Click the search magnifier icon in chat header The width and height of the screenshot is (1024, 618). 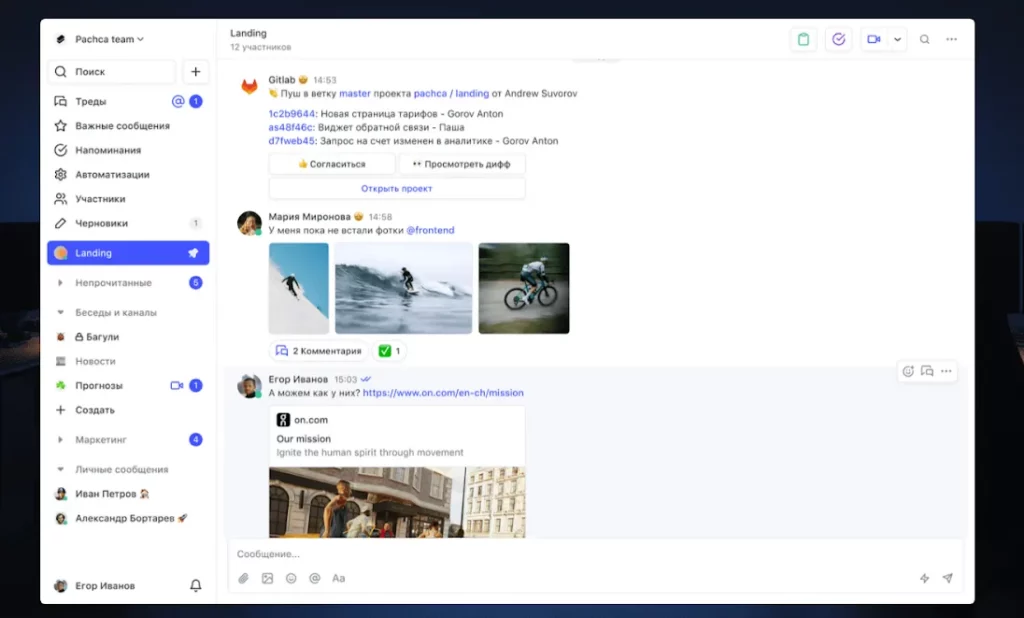925,39
